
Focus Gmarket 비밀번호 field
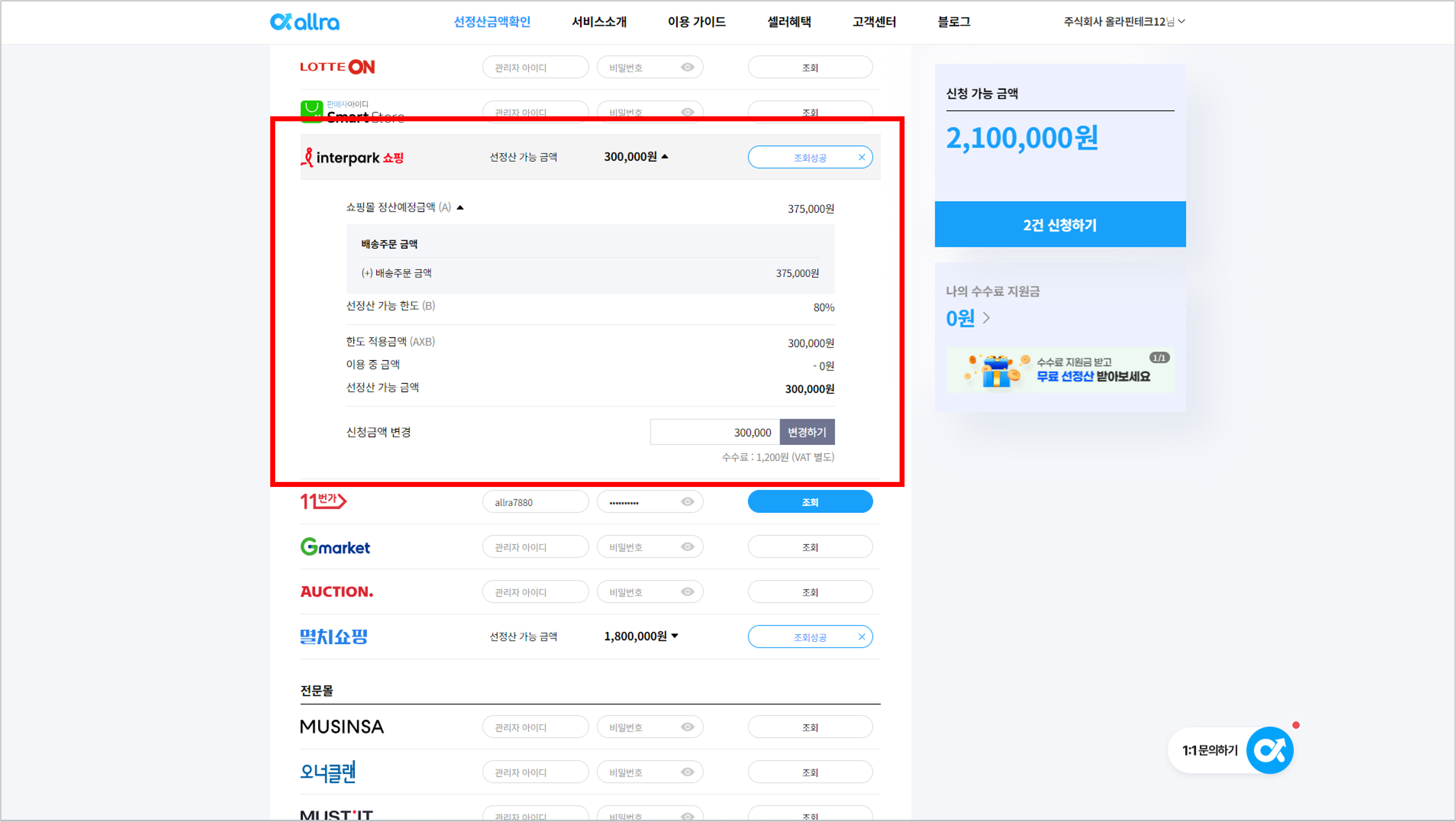coord(650,547)
